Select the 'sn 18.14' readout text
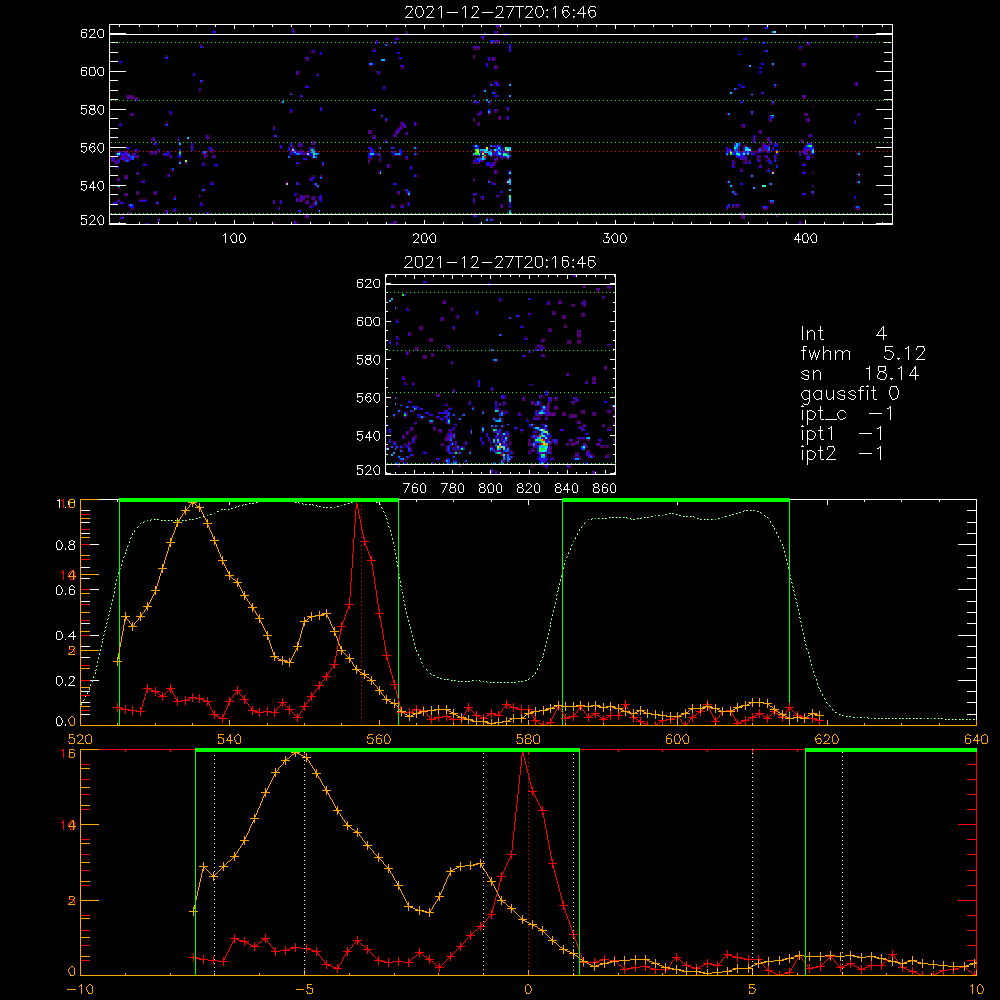This screenshot has height=1000, width=1000. tap(860, 374)
